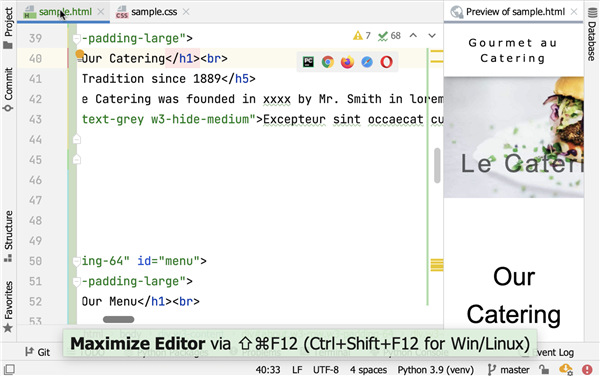Click the editor vertical scrollbar thumb
600x376 pixels.
click(x=437, y=166)
